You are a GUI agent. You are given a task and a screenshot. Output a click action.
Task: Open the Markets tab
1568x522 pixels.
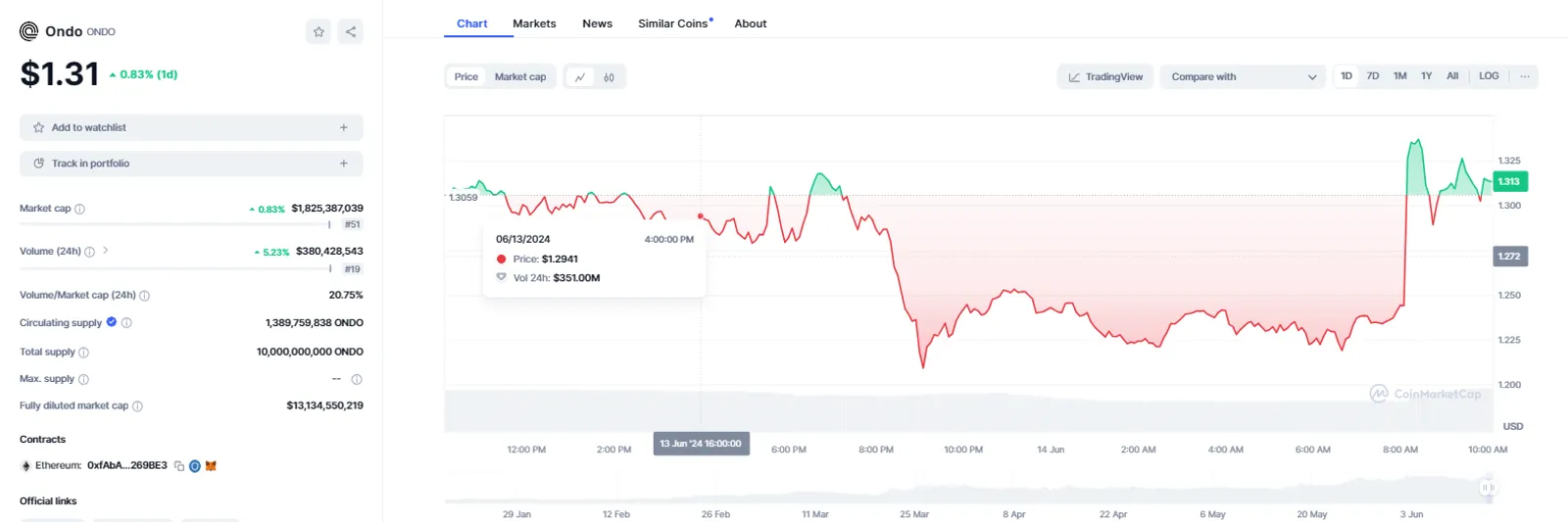(534, 24)
